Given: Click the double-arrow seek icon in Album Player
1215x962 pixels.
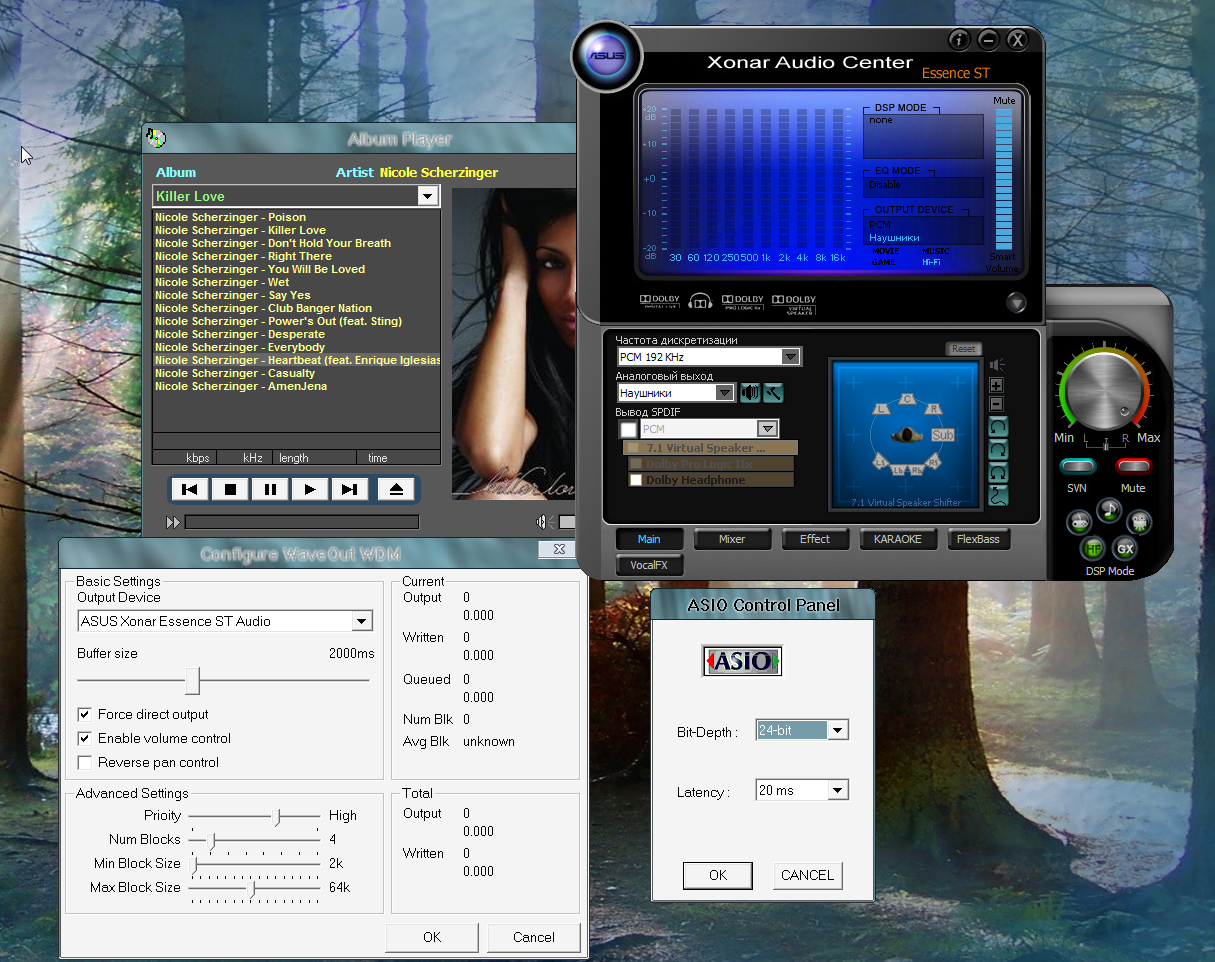Looking at the screenshot, I should point(173,522).
